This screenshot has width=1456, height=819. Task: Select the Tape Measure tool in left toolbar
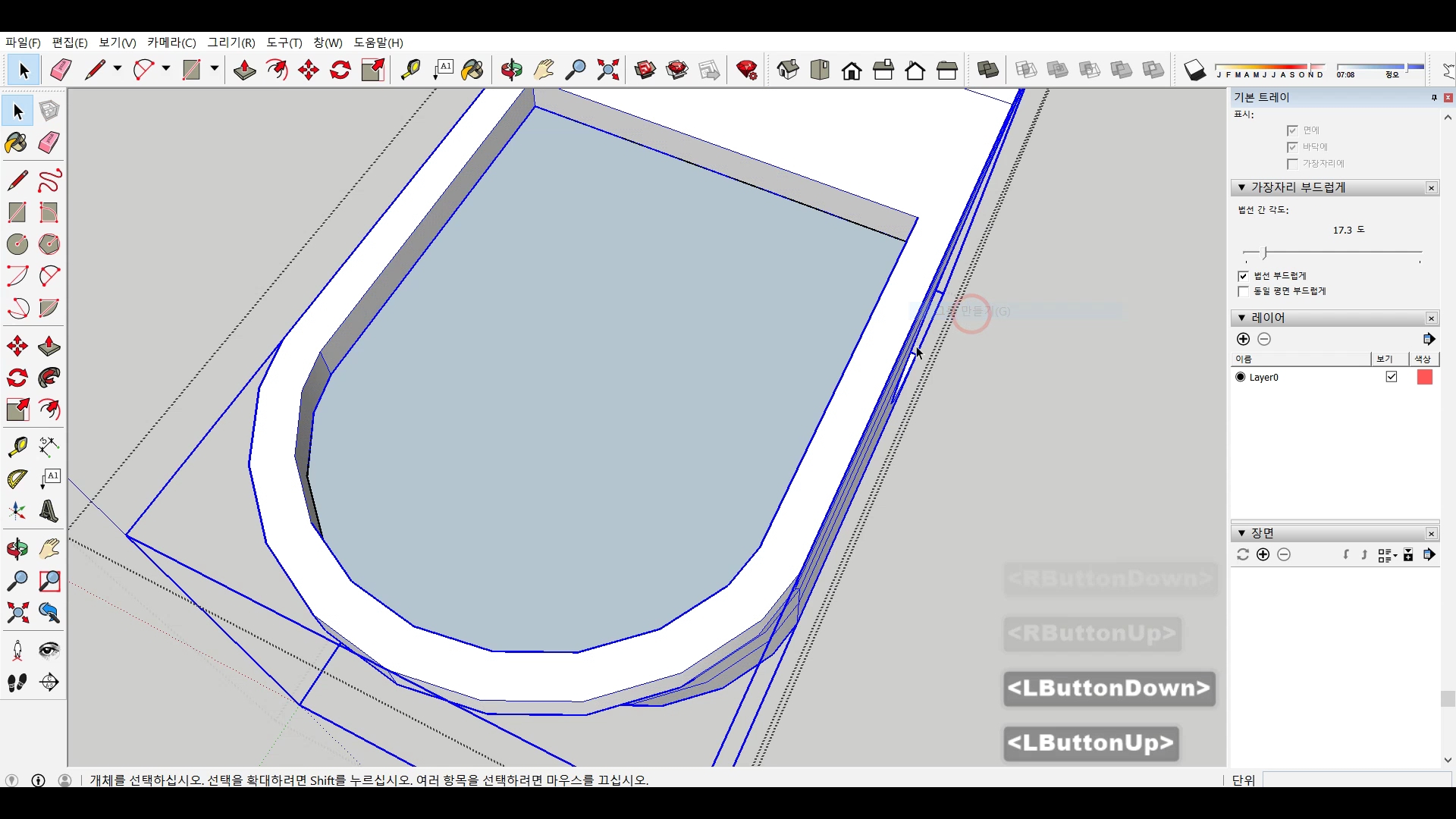click(x=17, y=447)
